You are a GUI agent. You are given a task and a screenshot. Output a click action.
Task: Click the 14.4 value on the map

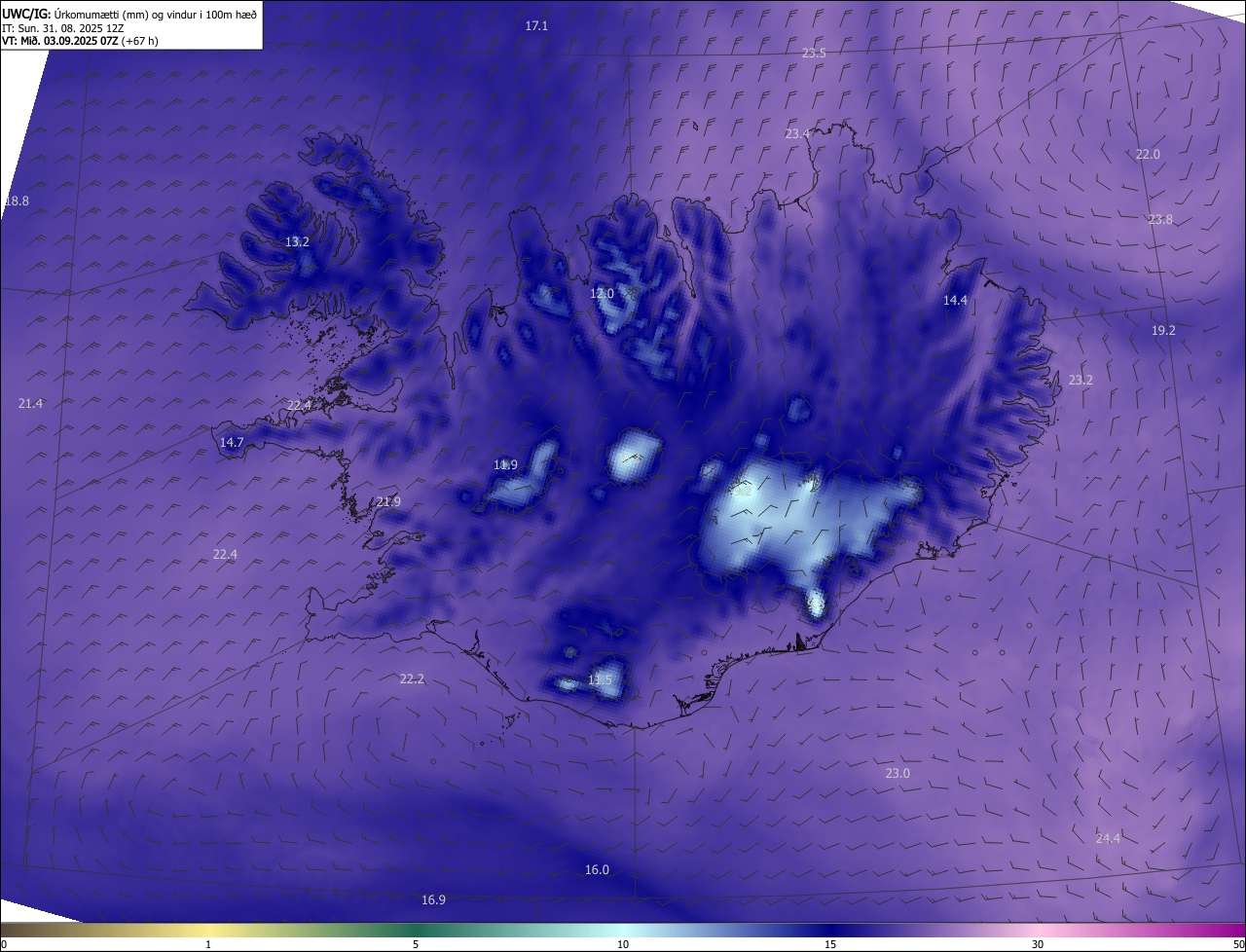tap(955, 301)
